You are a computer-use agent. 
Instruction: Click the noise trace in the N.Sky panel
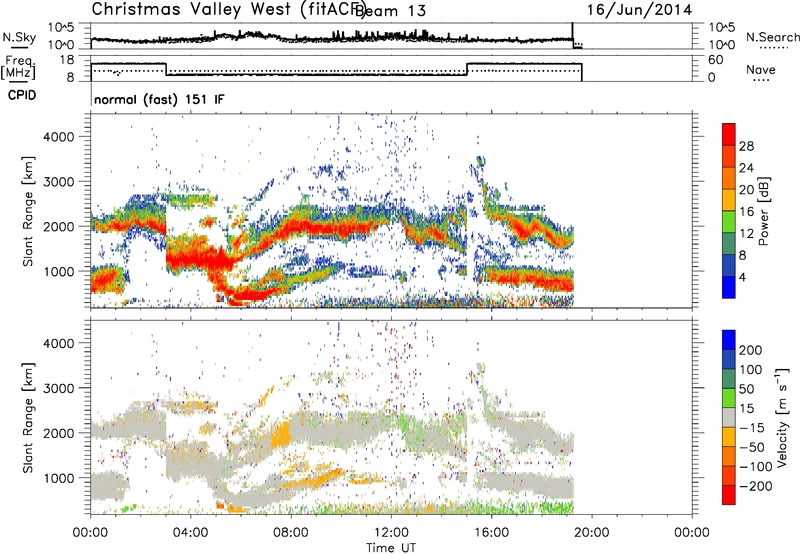click(x=332, y=38)
